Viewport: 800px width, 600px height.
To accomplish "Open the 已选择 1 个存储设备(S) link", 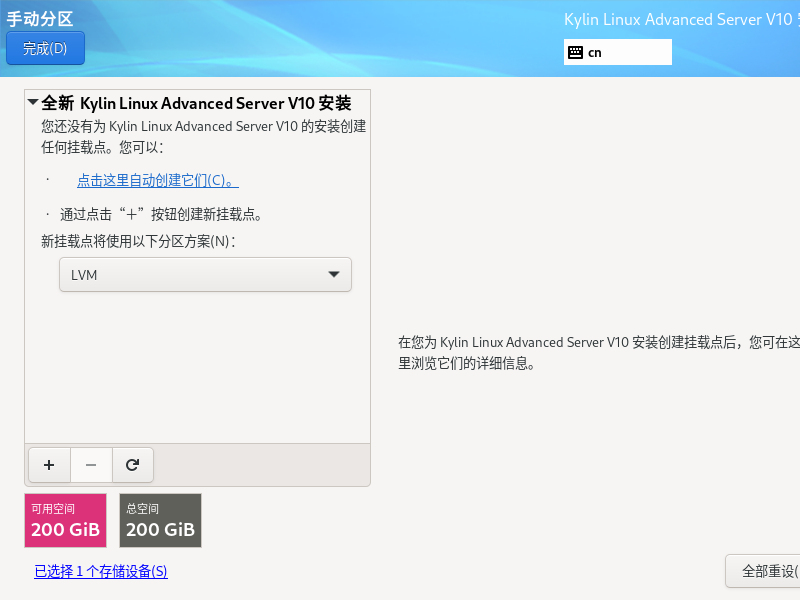I will pos(101,572).
